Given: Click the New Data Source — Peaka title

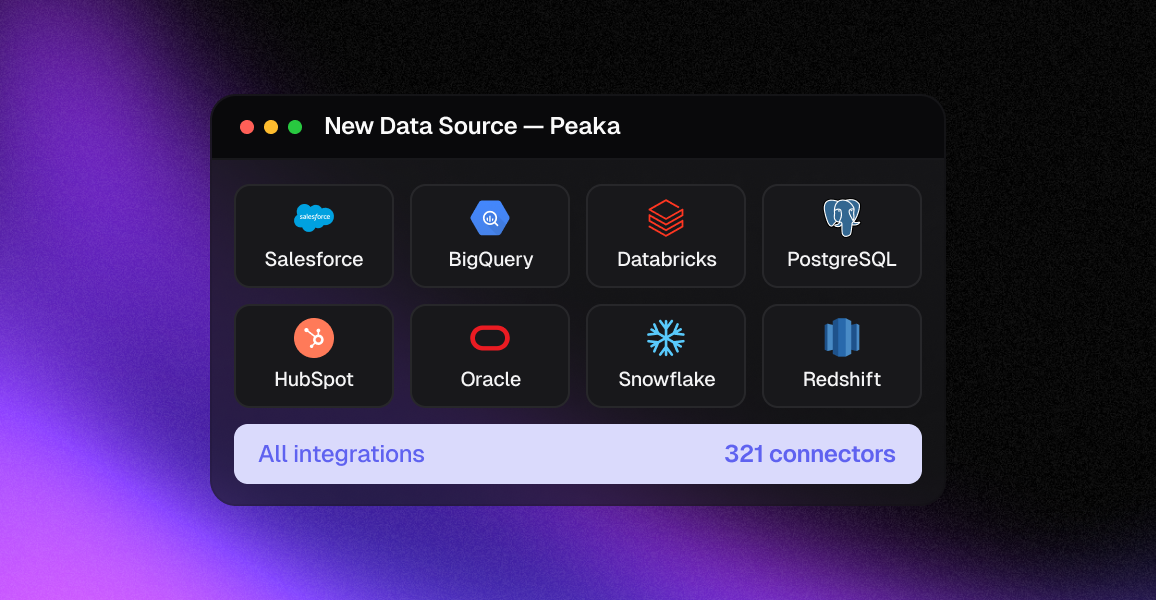Looking at the screenshot, I should tap(472, 126).
